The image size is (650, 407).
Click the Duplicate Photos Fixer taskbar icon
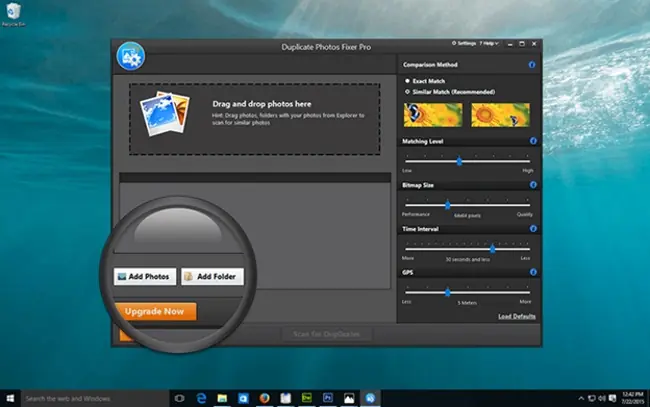point(370,398)
